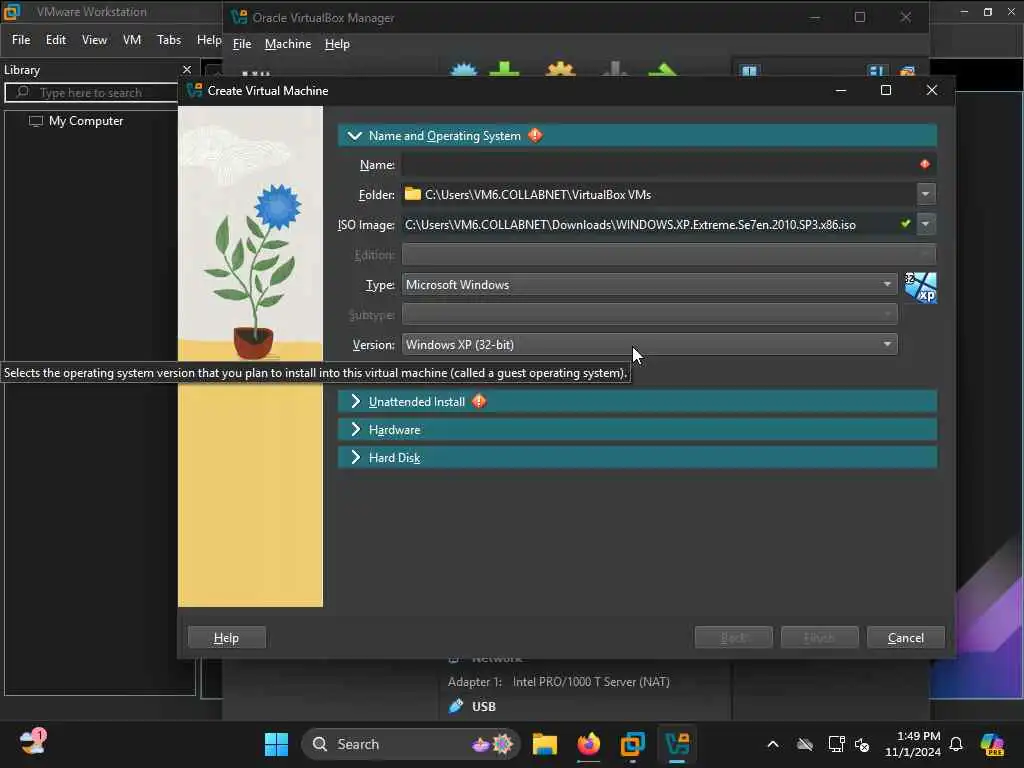Viewport: 1024px width, 768px height.
Task: Launch Copilot from the taskbar corner
Action: point(991,744)
